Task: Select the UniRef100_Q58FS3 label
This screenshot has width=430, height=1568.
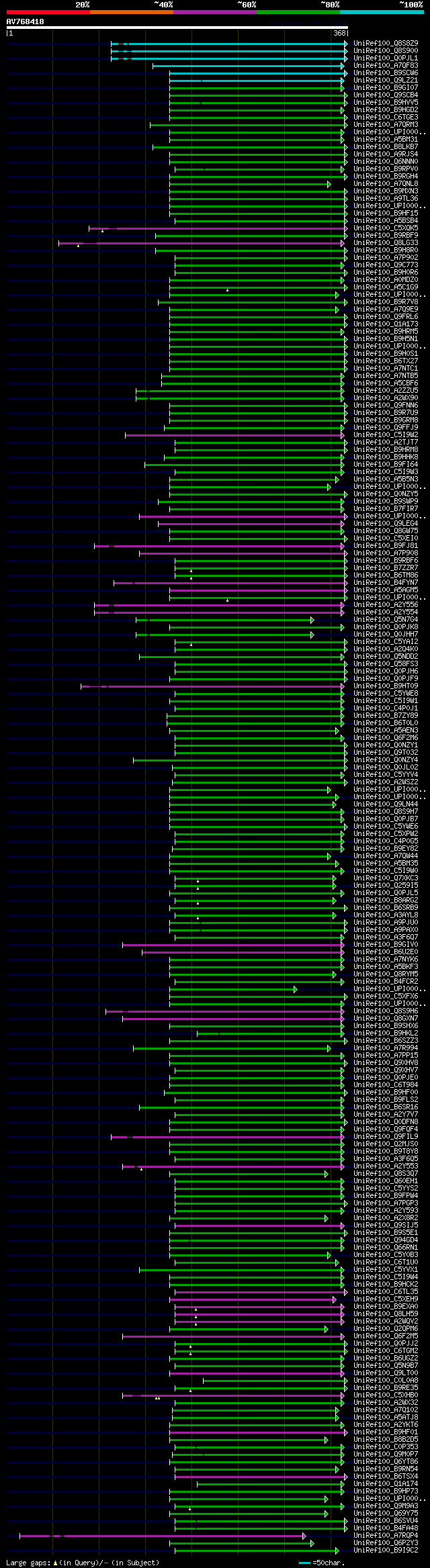Action: (386, 663)
